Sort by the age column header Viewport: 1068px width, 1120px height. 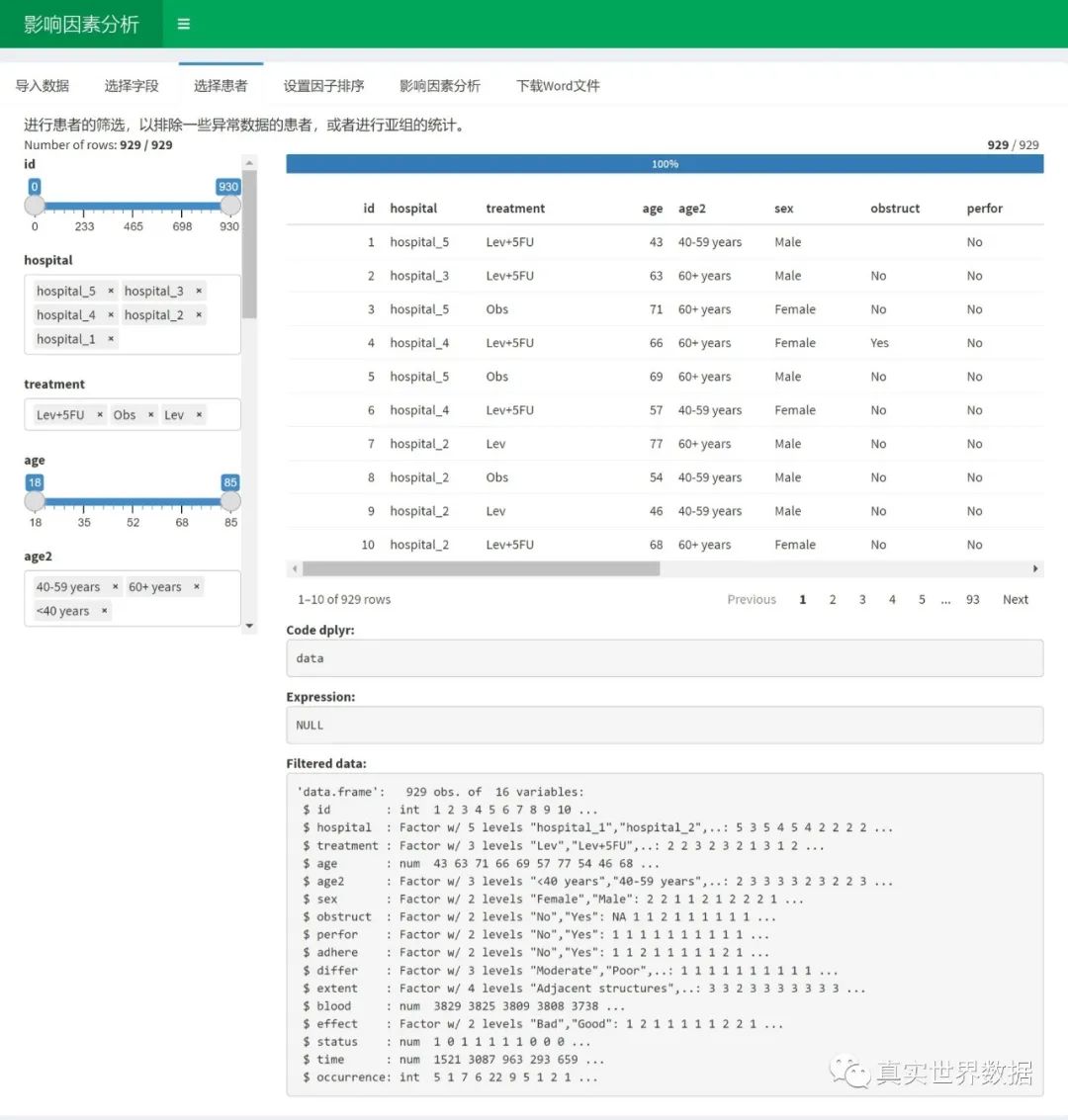(653, 209)
